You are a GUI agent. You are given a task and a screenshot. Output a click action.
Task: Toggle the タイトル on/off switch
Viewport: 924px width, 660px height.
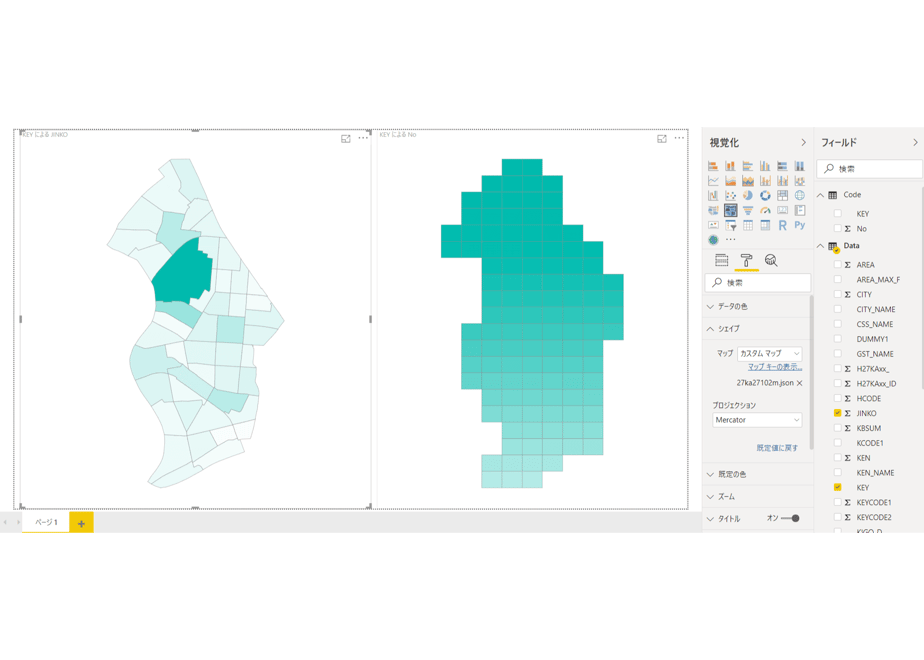[790, 519]
